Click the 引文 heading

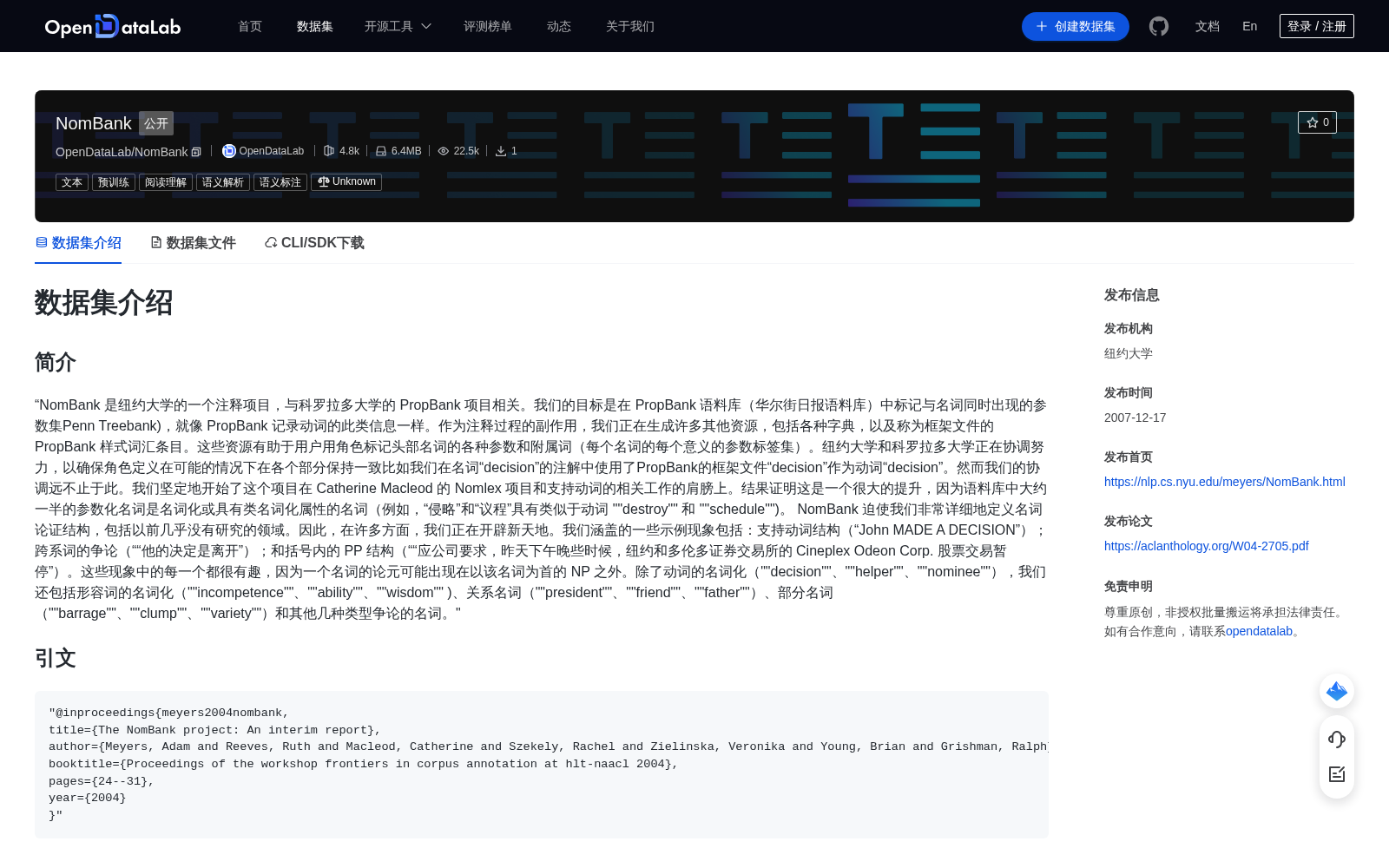click(x=56, y=658)
